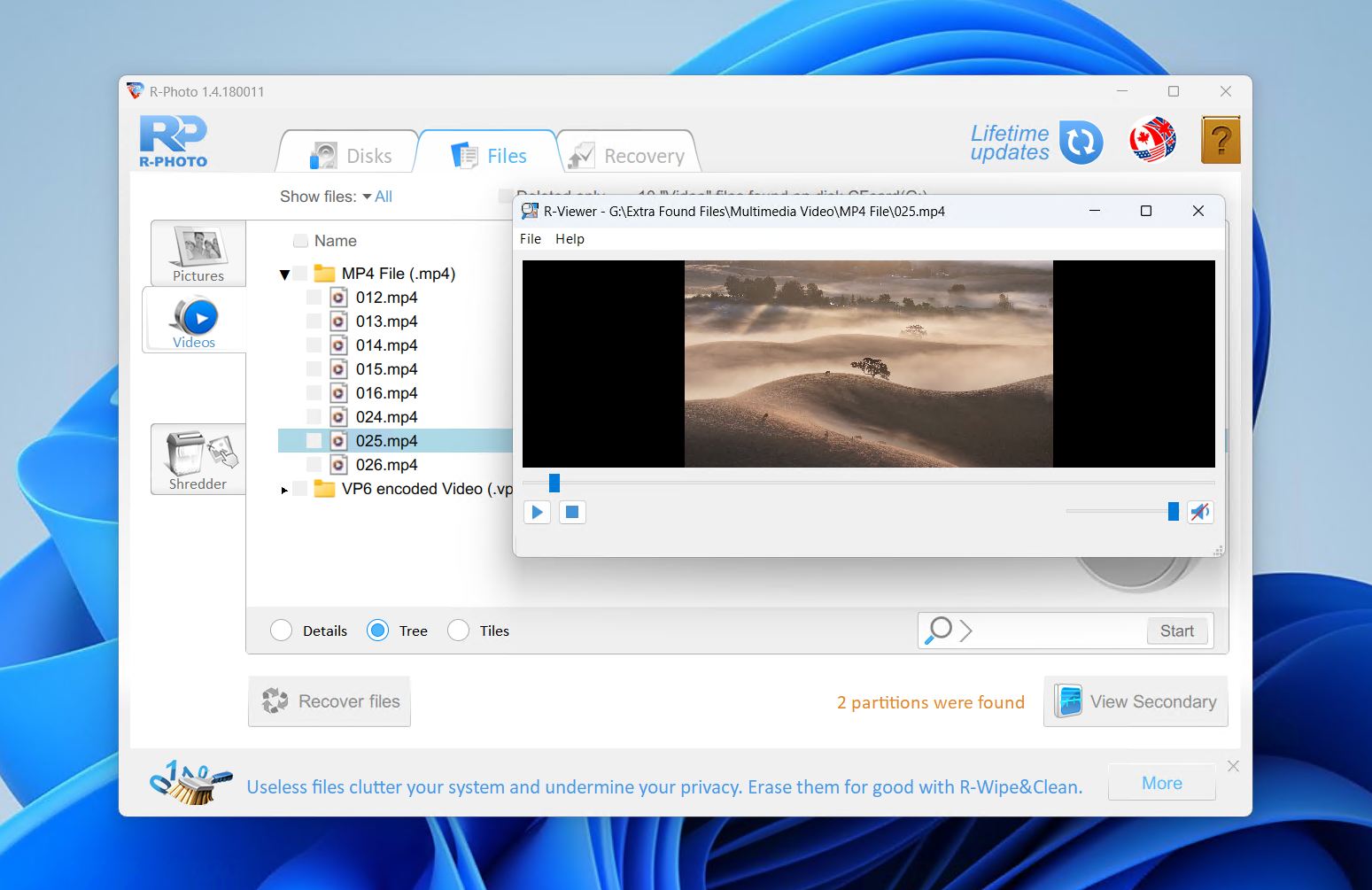Select the Pictures panel in the sidebar
Screen dimensions: 1372x890
197,253
